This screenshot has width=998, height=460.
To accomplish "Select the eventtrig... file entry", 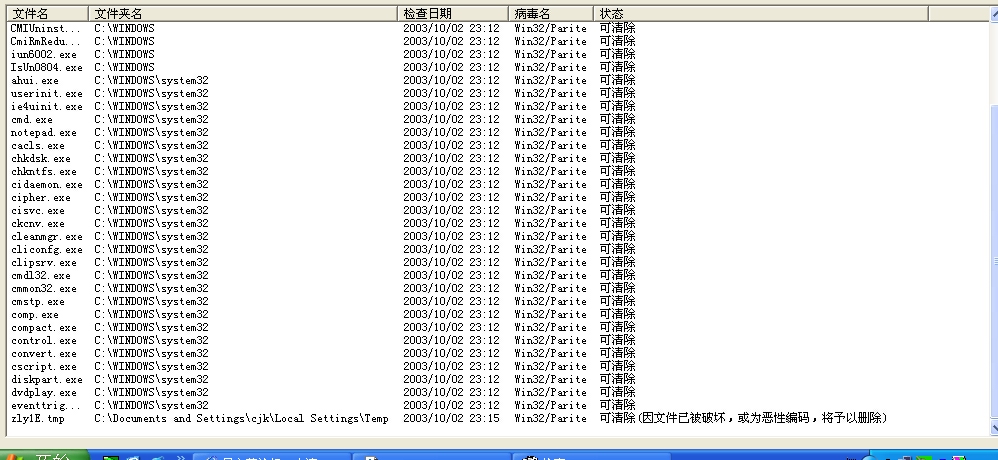I will click(46, 405).
